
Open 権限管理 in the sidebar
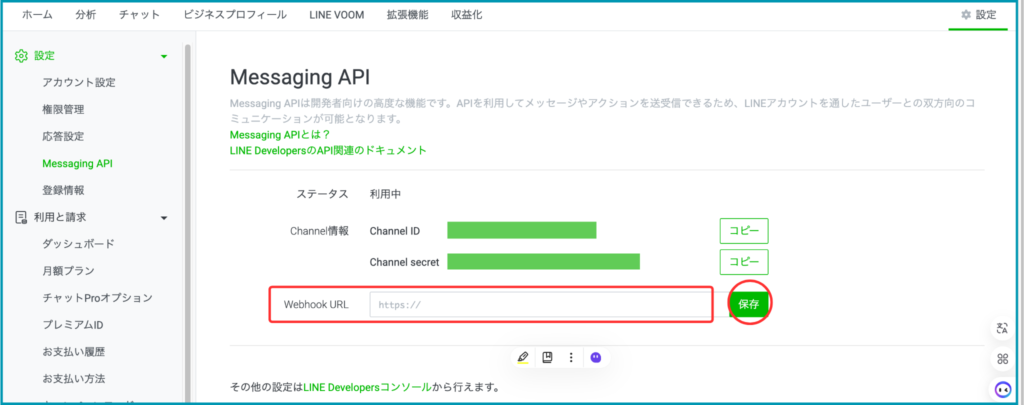click(x=63, y=110)
